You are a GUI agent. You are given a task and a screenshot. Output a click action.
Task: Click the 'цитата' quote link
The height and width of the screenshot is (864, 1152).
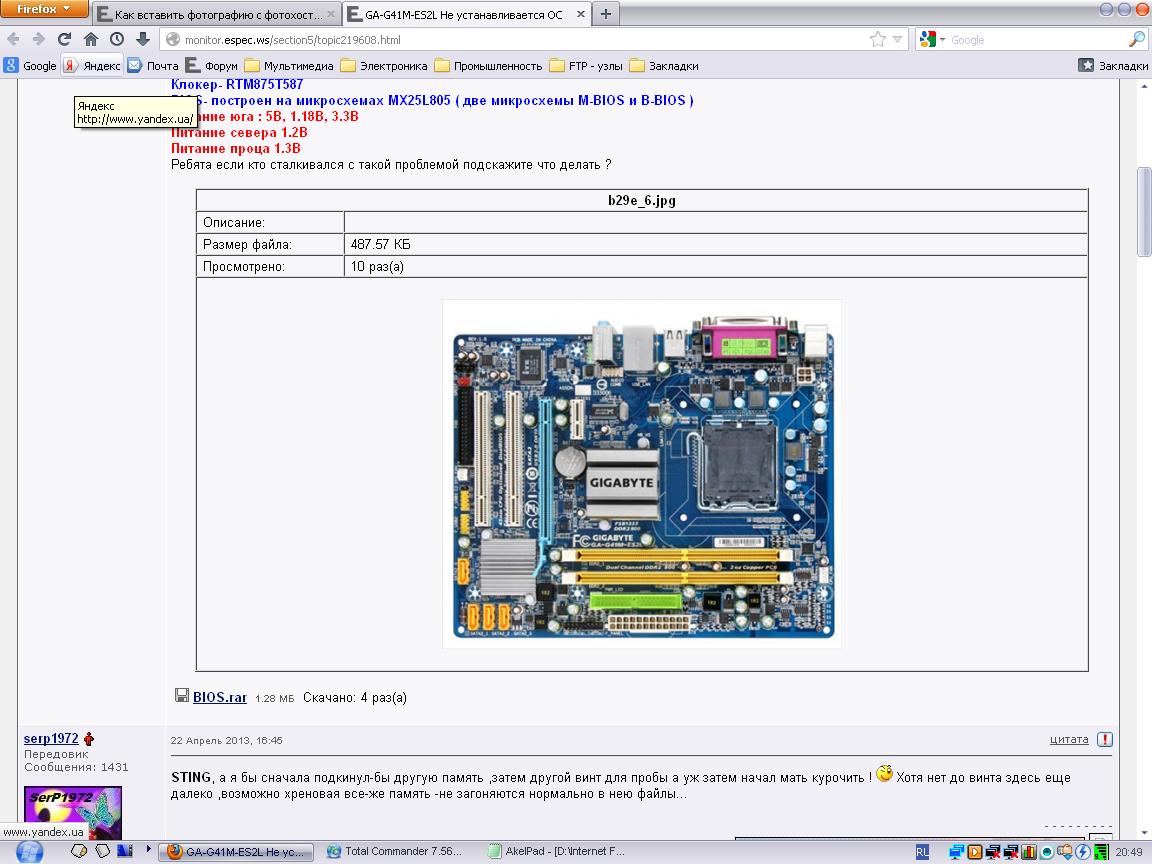pos(1069,739)
